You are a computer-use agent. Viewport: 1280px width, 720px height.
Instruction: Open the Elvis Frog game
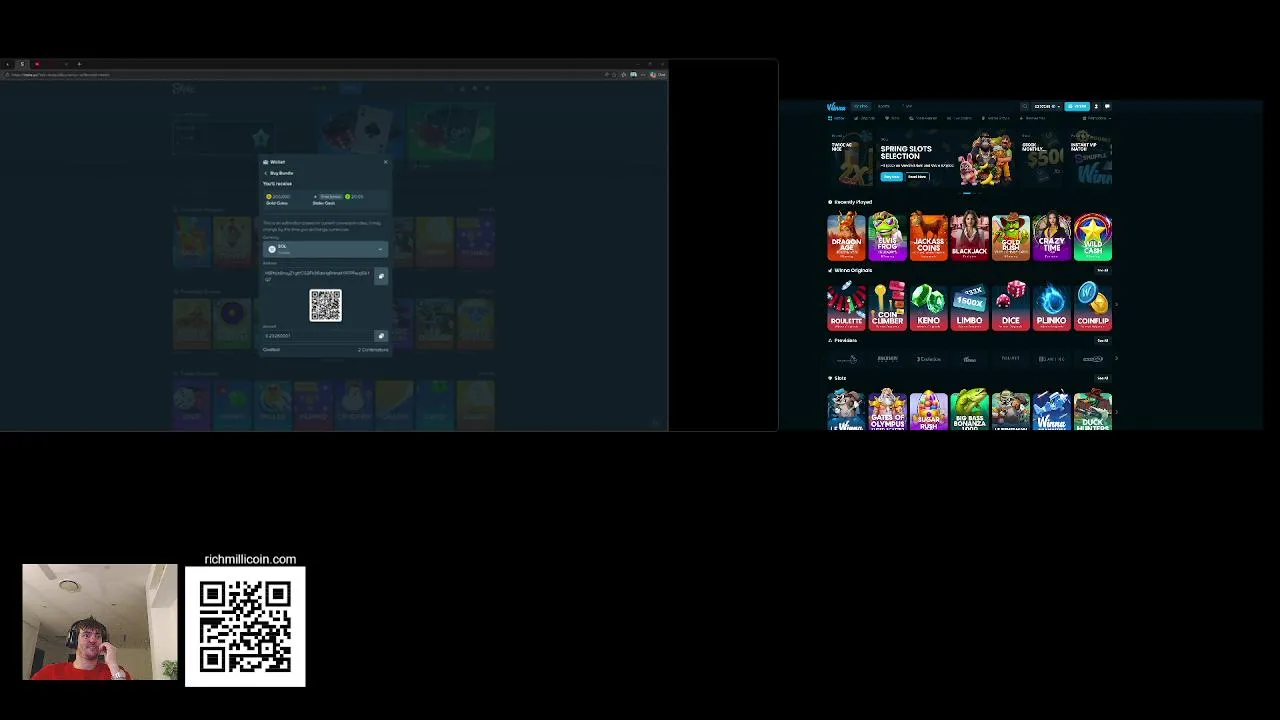pyautogui.click(x=887, y=236)
